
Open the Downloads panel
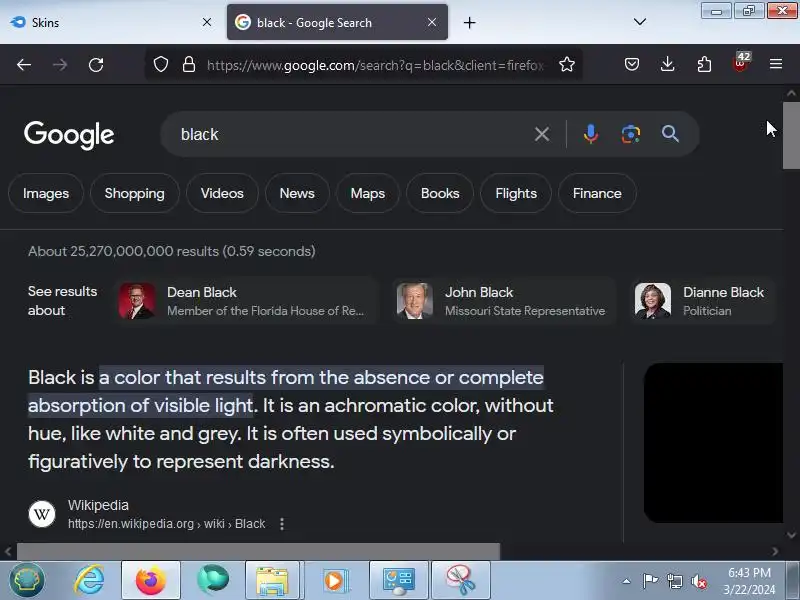[667, 64]
